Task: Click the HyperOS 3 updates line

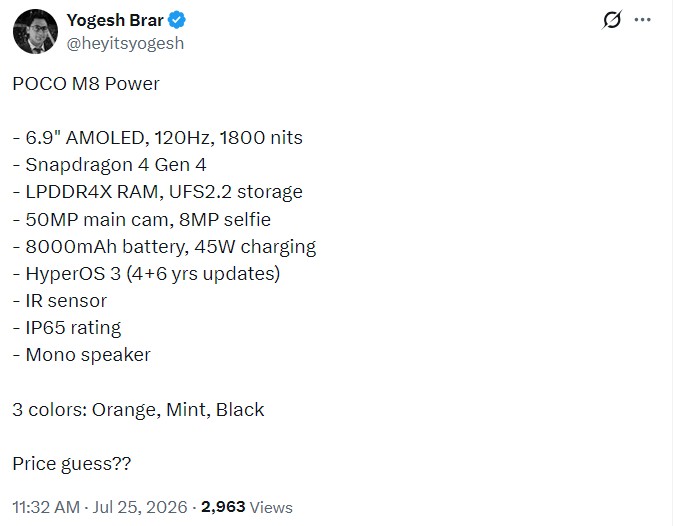Action: coord(147,274)
